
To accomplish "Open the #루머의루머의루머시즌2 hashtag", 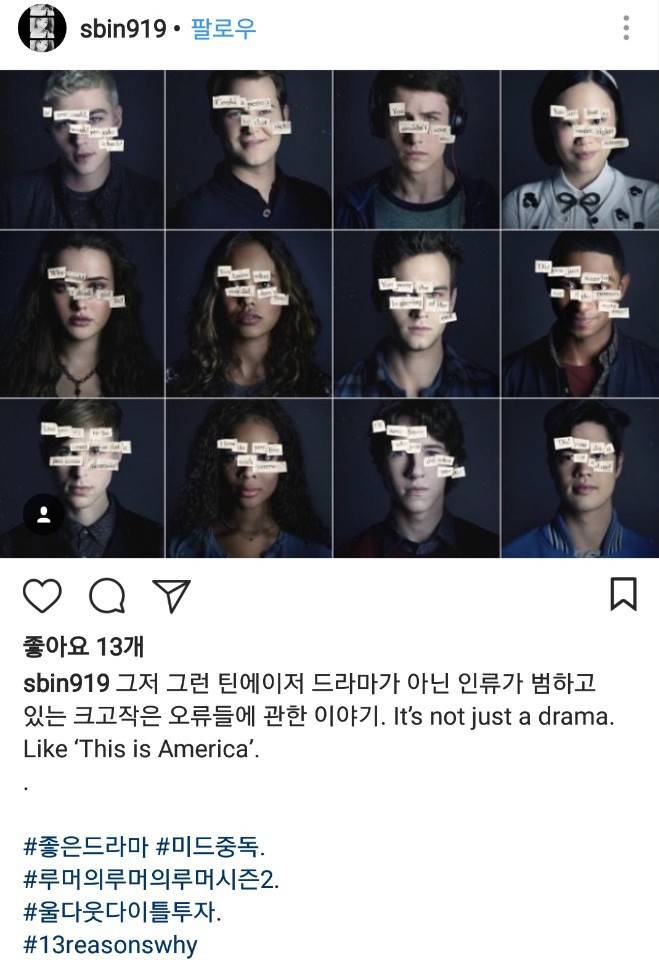I will [x=149, y=880].
